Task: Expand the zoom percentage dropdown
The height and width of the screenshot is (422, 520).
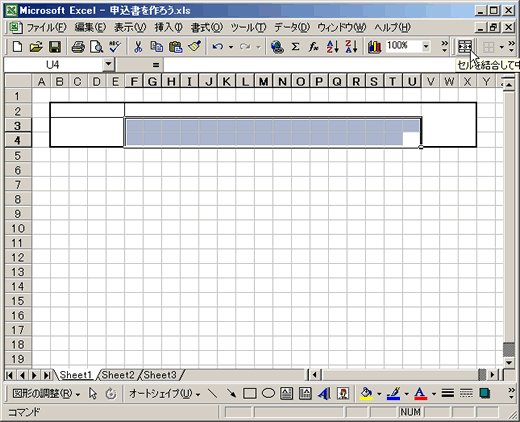Action: tap(426, 46)
